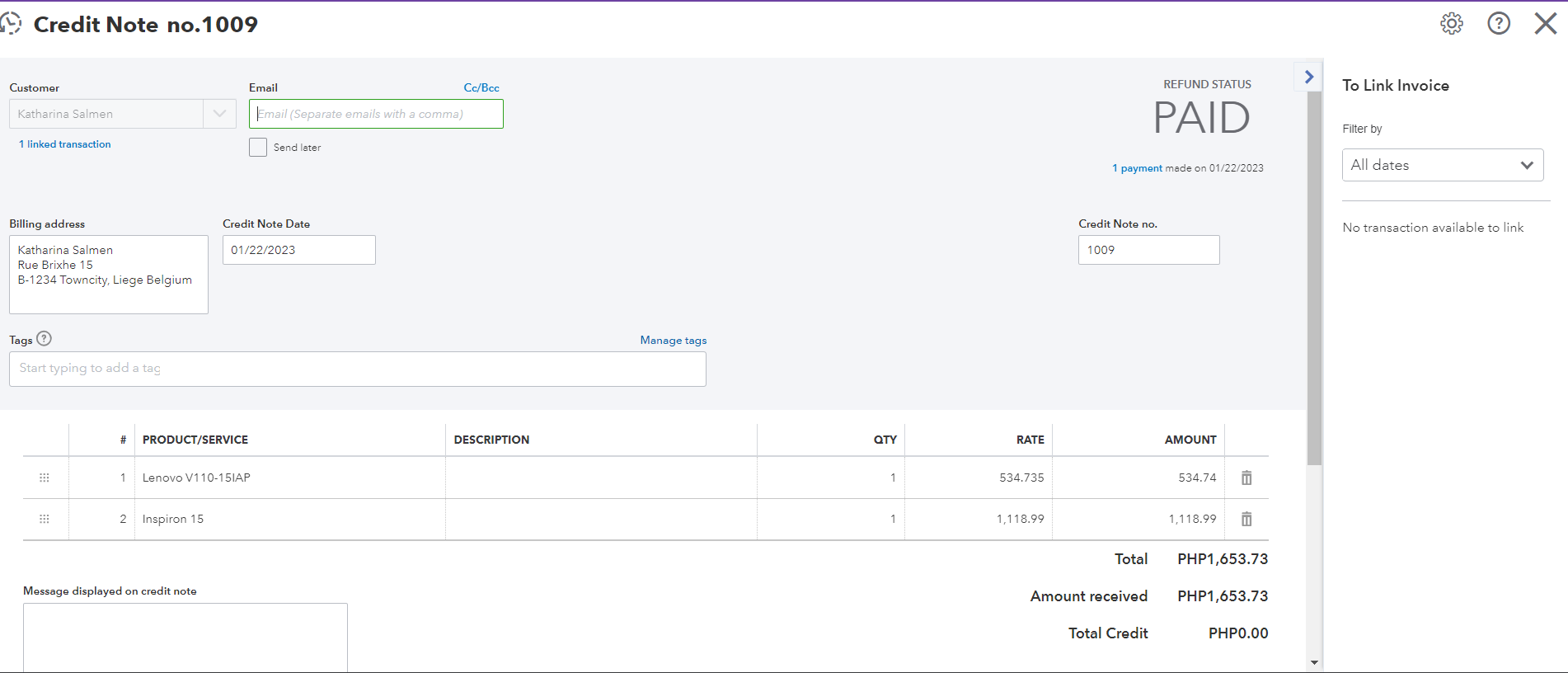1568x673 pixels.
Task: Click the Email input field
Action: click(x=376, y=114)
